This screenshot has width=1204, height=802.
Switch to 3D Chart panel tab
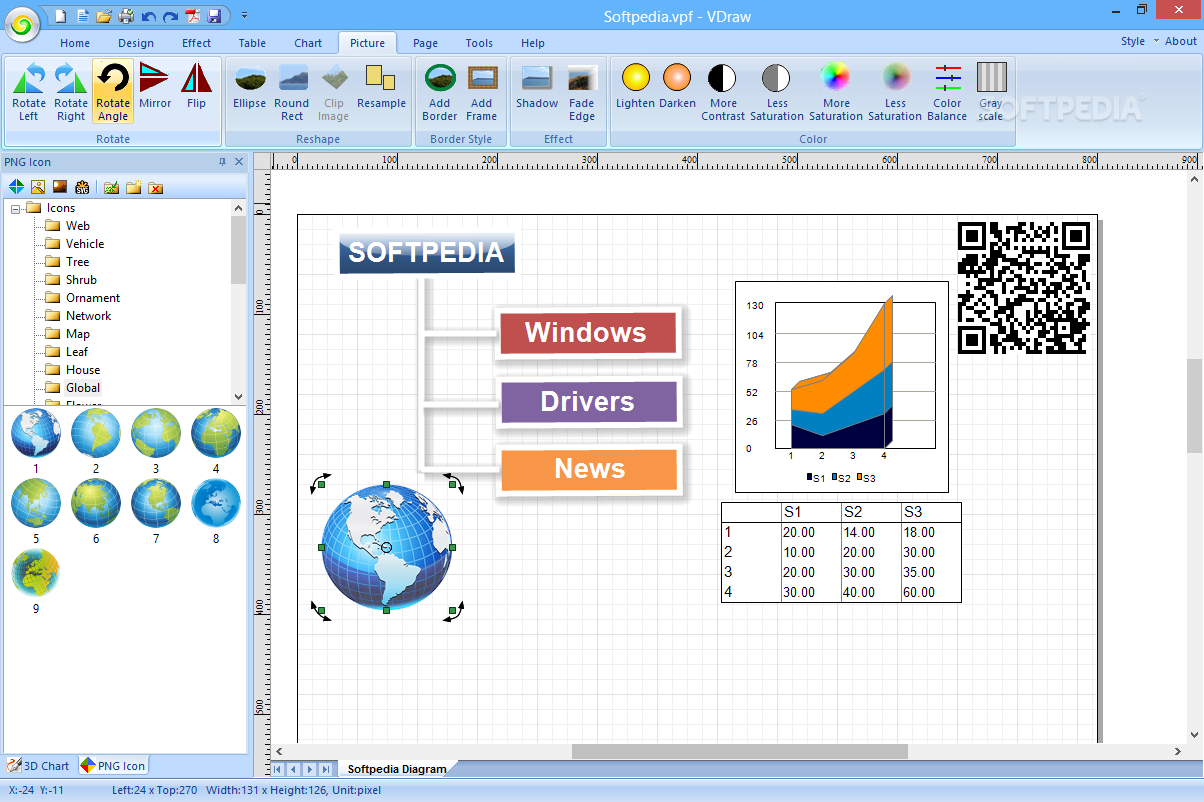[x=39, y=766]
